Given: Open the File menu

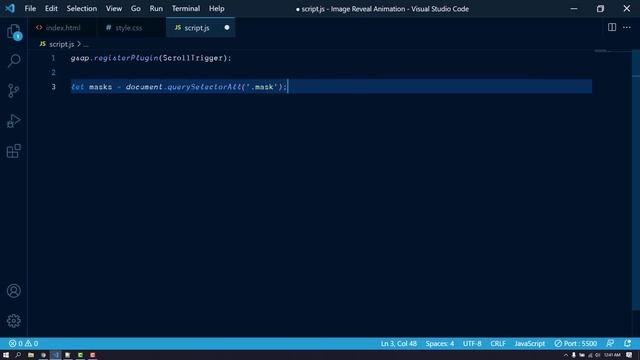Looking at the screenshot, I should [x=30, y=9].
